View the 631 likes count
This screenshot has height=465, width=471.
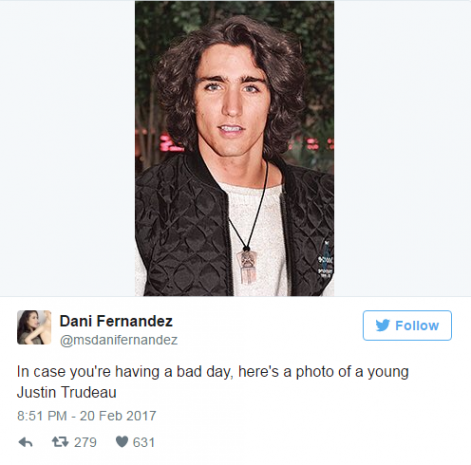(x=144, y=442)
